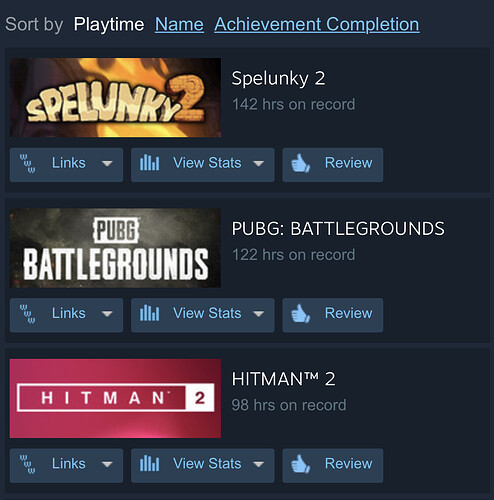Expand View Stats dropdown arrow for HITMAN 2
Image resolution: width=494 pixels, height=500 pixels.
click(259, 464)
